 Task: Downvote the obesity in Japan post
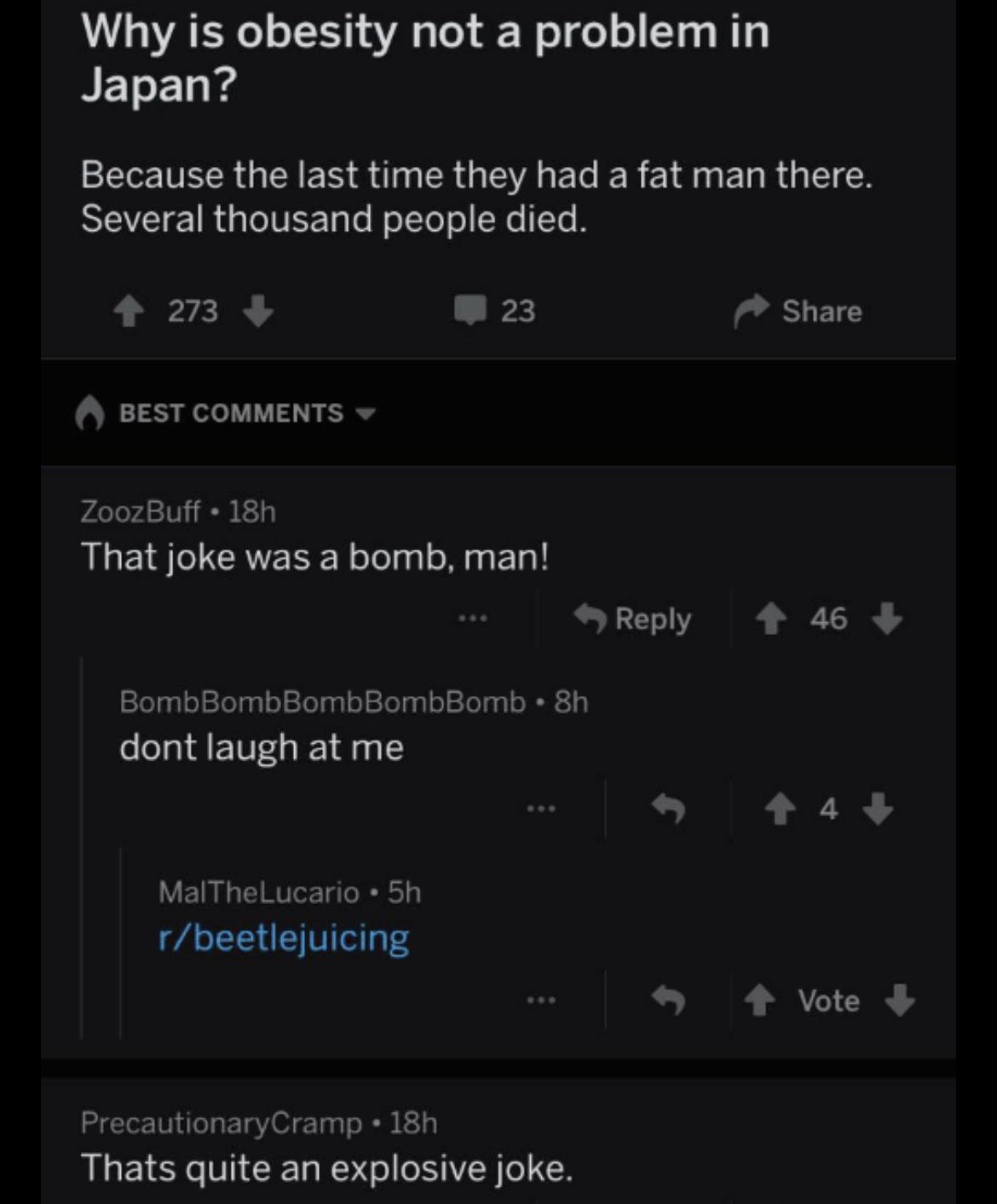[257, 311]
